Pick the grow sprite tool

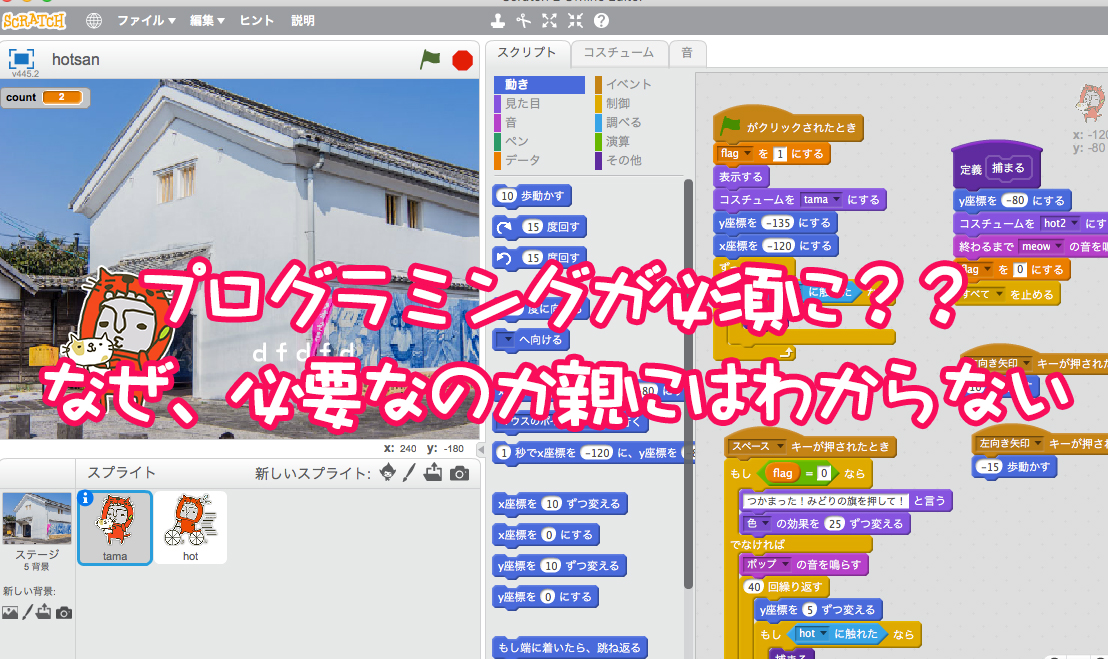click(549, 20)
